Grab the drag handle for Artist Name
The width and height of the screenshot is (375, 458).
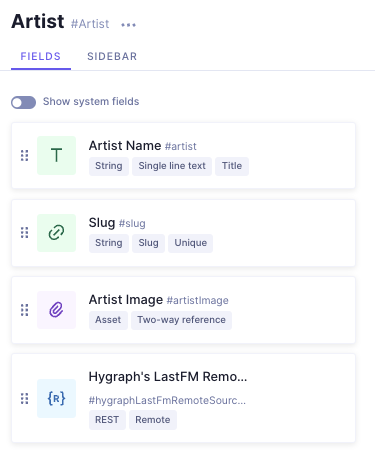[x=24, y=155]
